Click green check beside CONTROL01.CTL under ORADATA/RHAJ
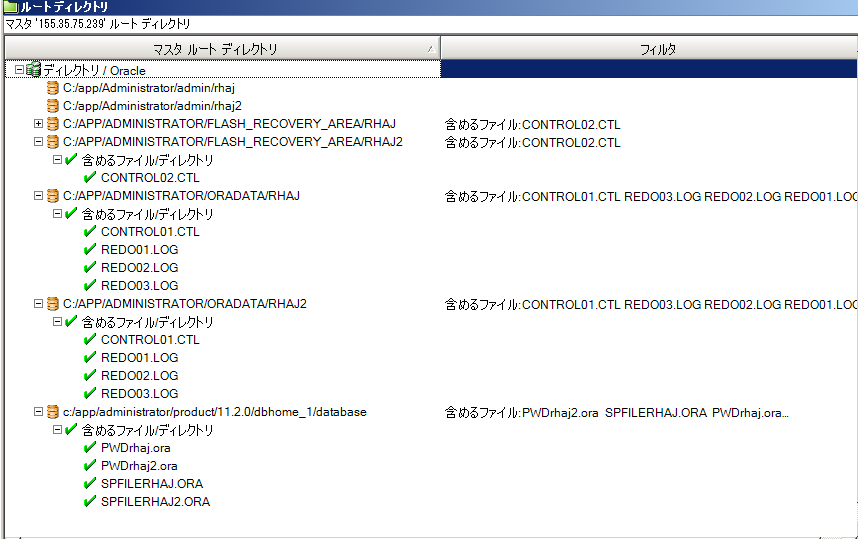858x539 pixels. pos(90,231)
